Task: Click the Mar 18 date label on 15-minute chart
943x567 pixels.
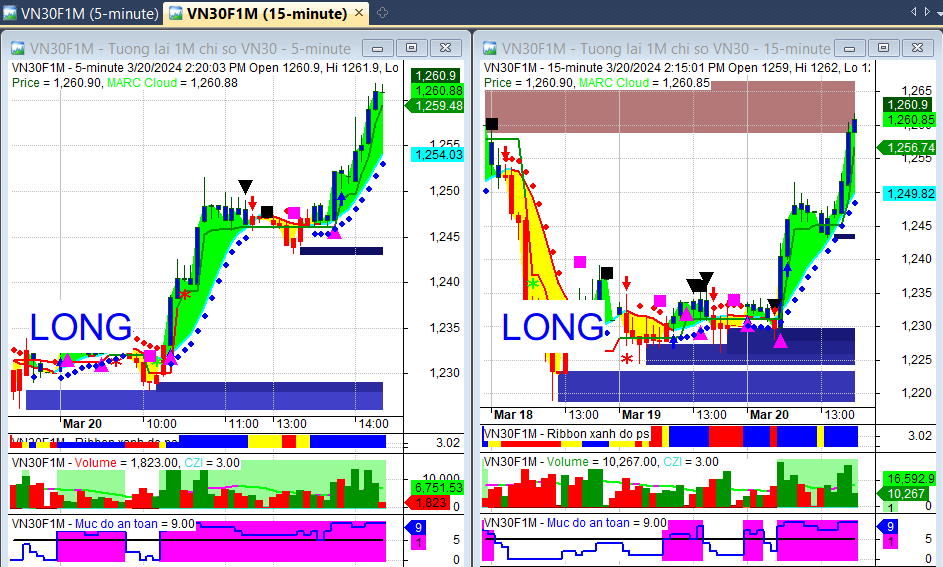Action: pos(513,415)
